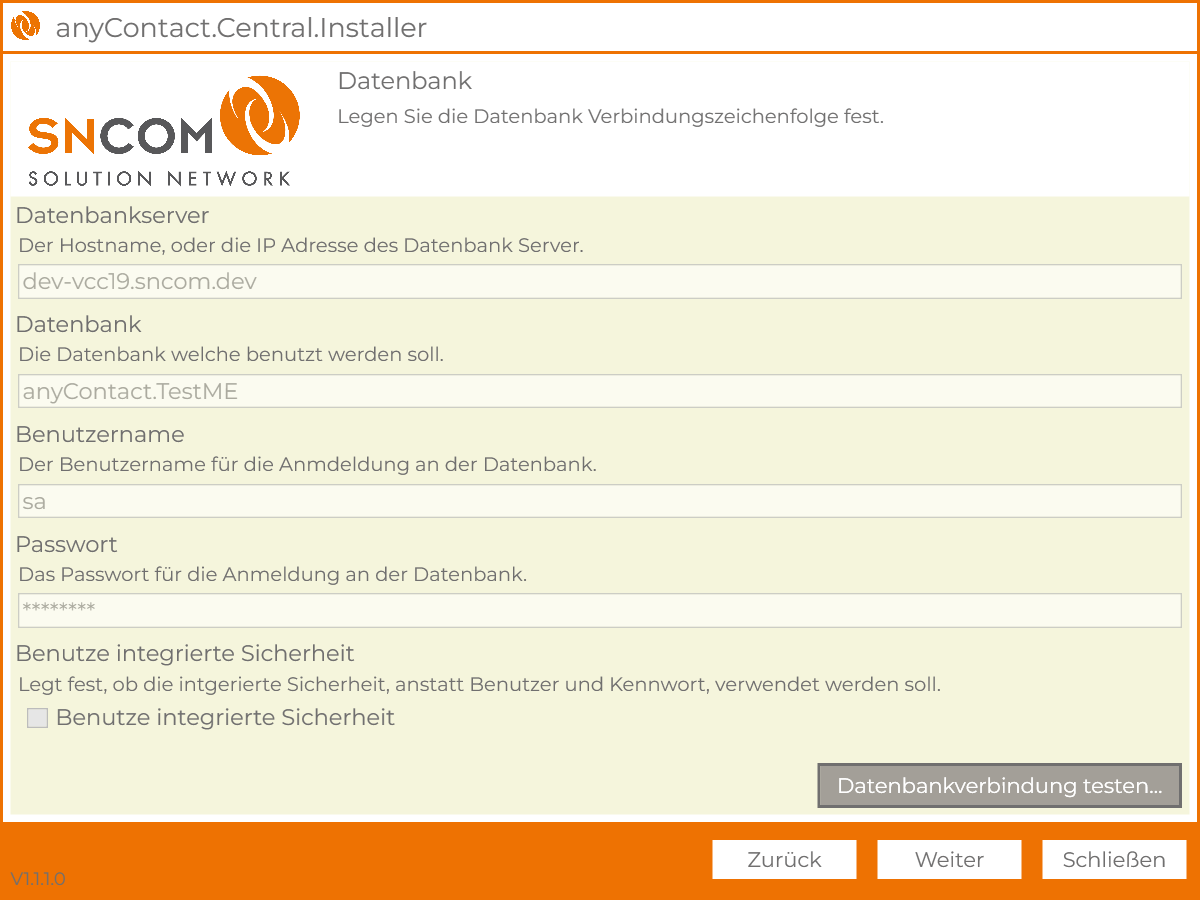Click the 'Benutzername' section label
Viewport: 1200px width, 900px height.
pos(100,434)
